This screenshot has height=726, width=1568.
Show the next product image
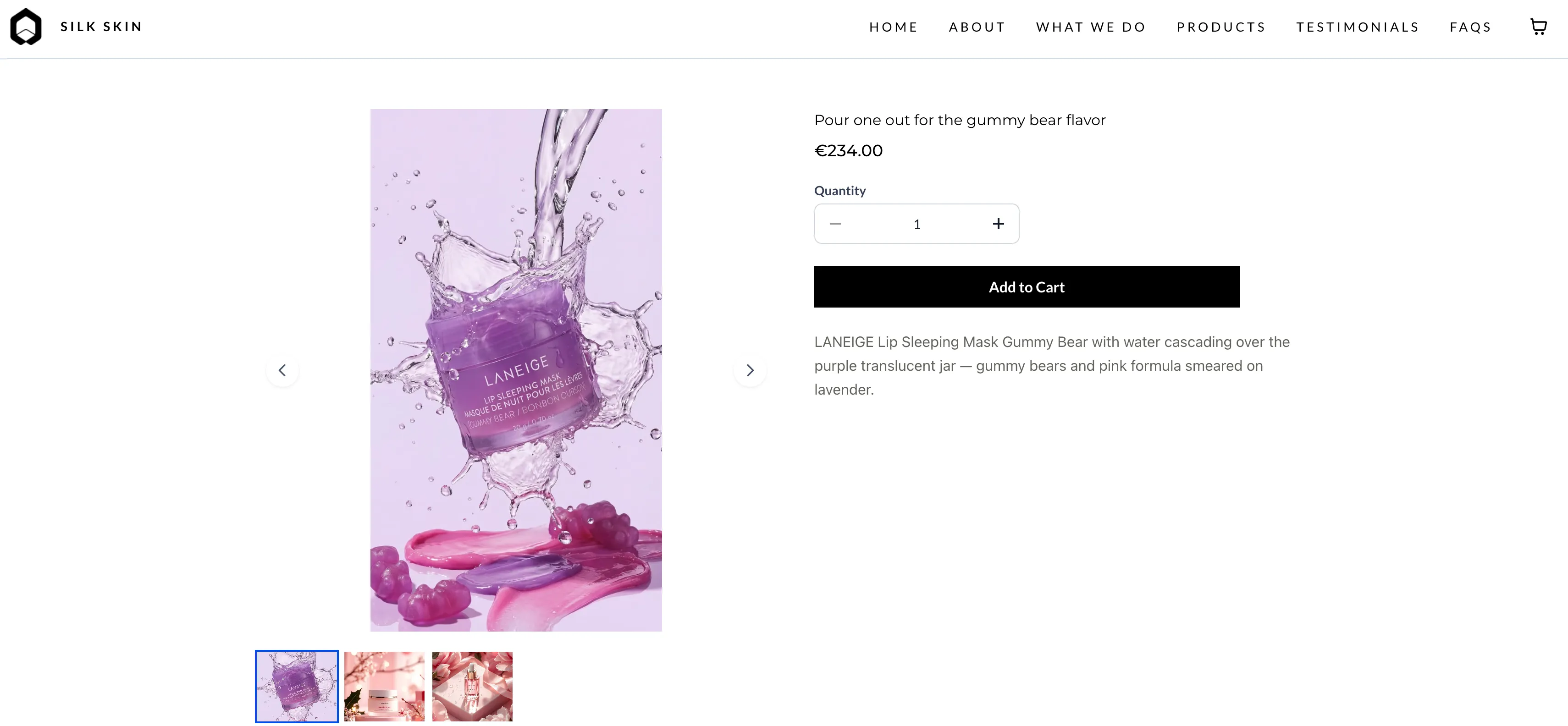pos(750,370)
